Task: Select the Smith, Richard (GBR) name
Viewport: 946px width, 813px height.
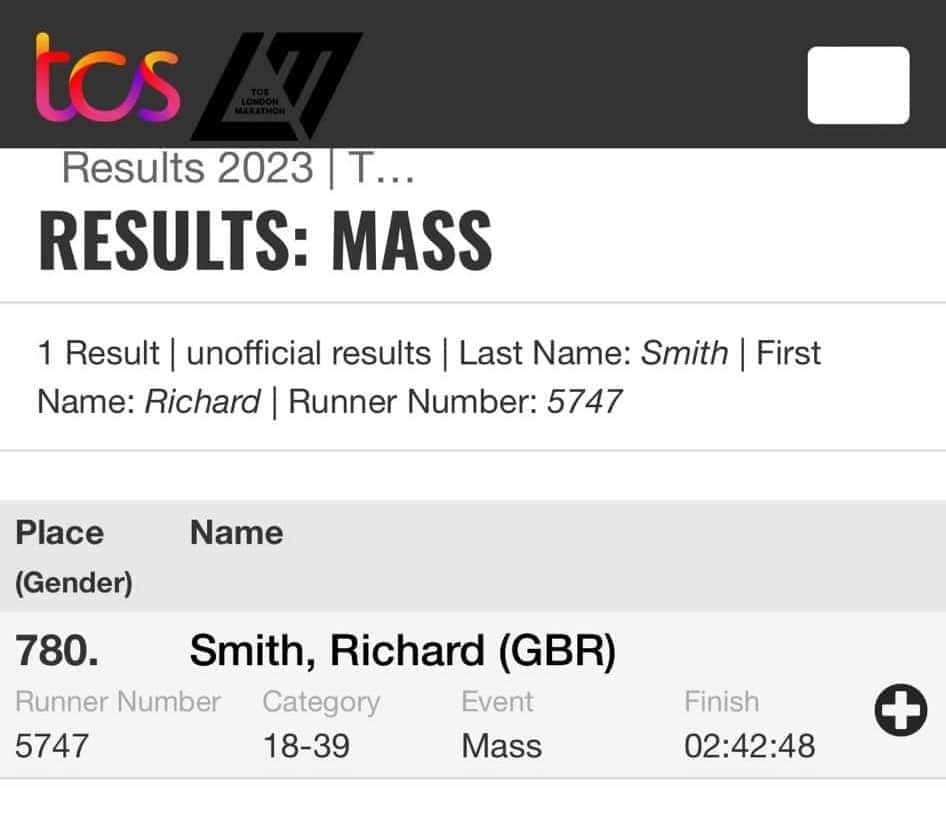Action: click(x=402, y=651)
